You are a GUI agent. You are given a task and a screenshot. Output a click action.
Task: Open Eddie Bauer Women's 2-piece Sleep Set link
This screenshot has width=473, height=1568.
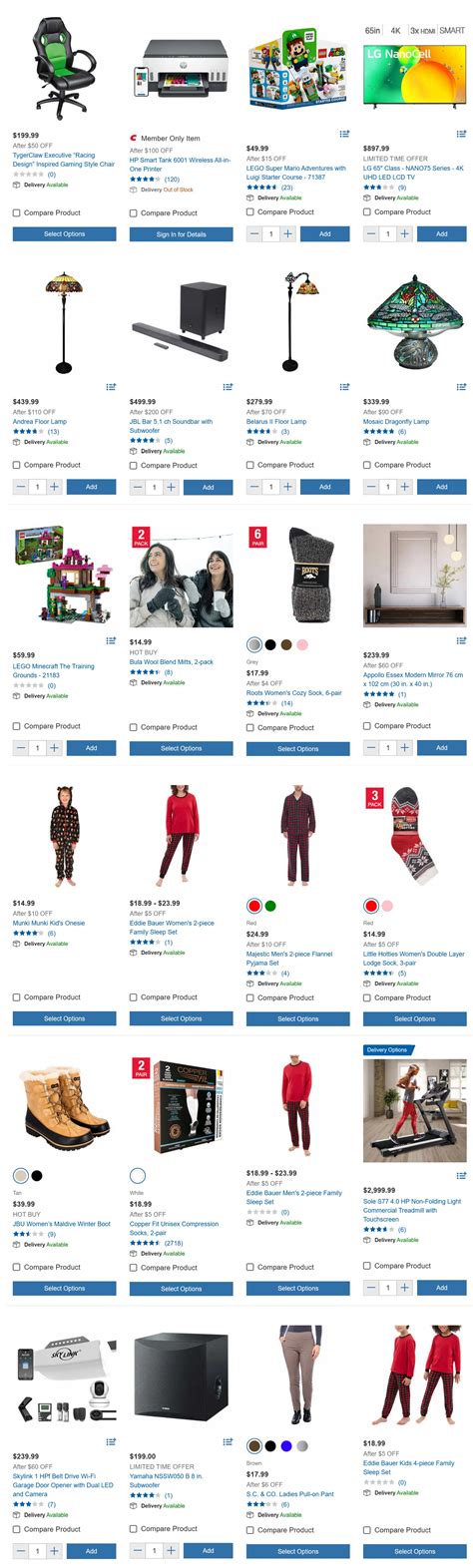(x=172, y=928)
